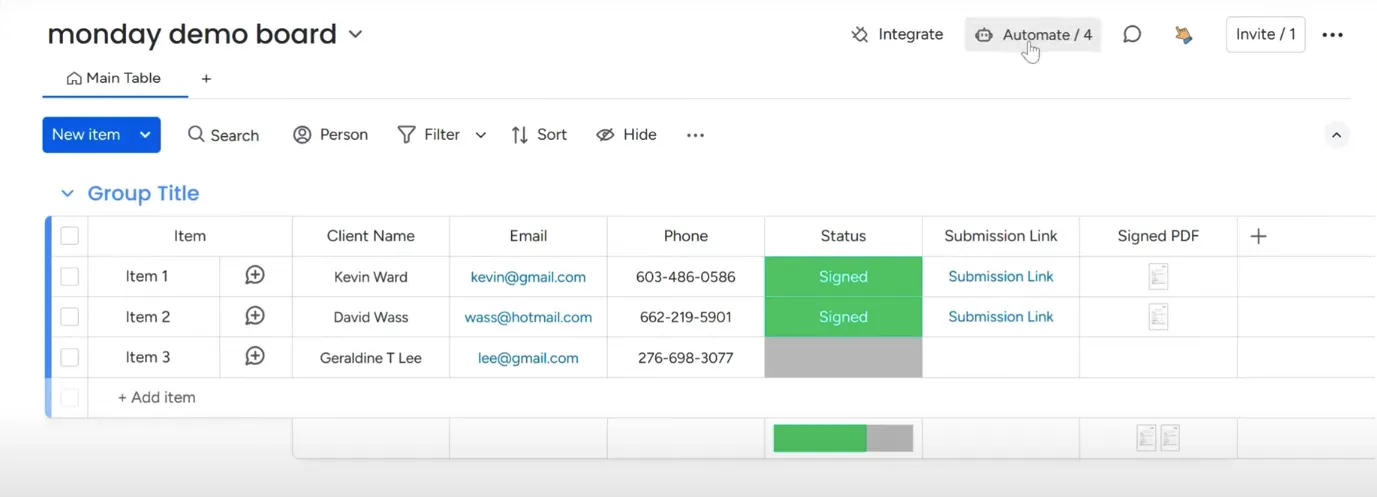
Task: Expand the monday demo board title dropdown
Action: 355,35
